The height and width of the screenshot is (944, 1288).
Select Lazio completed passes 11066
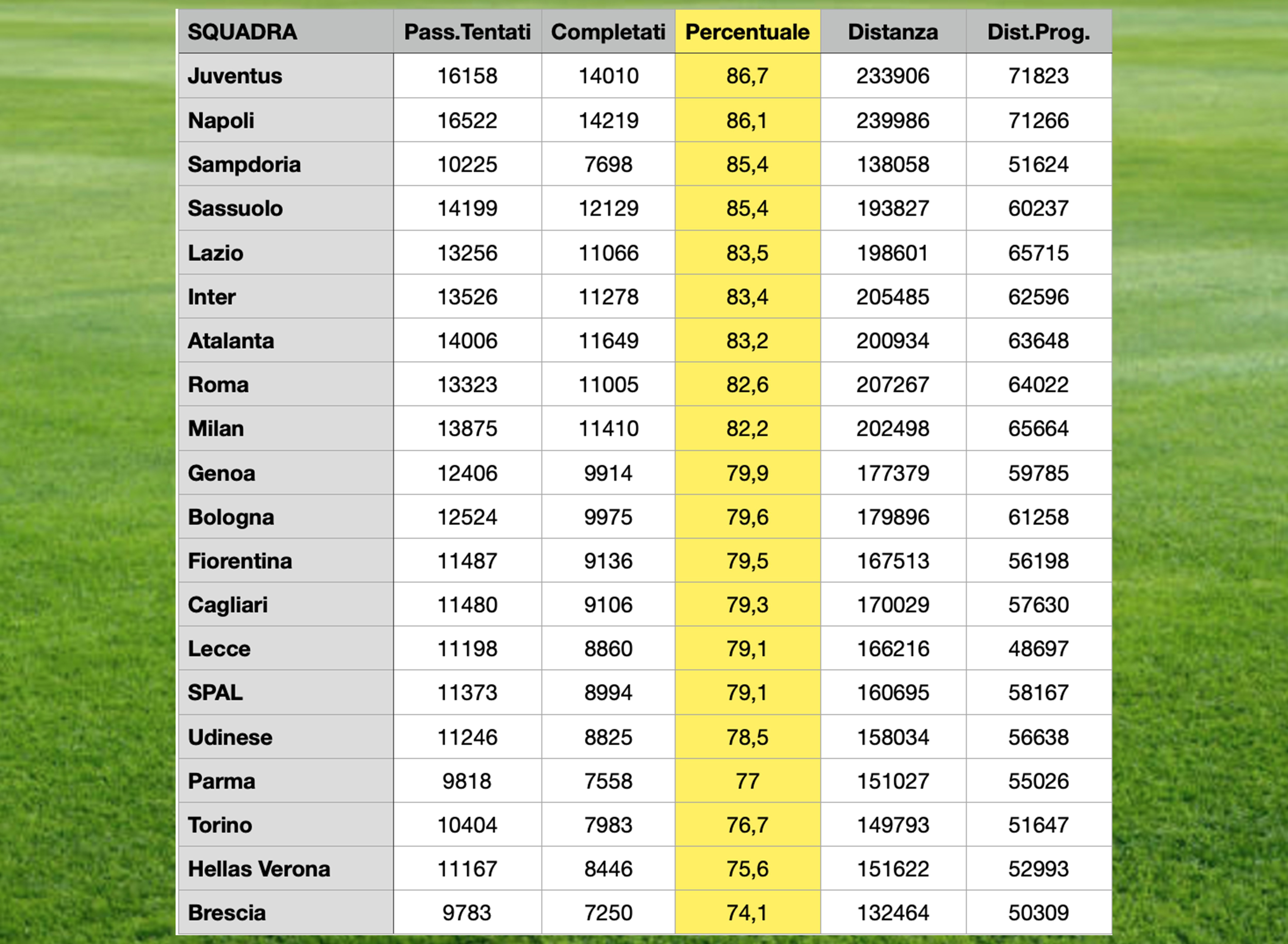tap(608, 253)
